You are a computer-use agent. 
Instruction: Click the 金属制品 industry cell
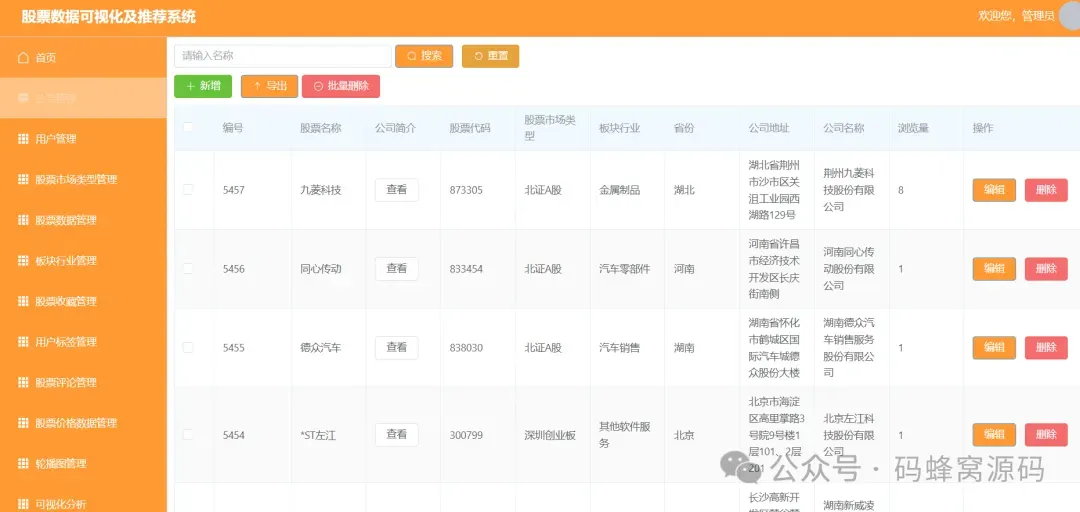[620, 190]
